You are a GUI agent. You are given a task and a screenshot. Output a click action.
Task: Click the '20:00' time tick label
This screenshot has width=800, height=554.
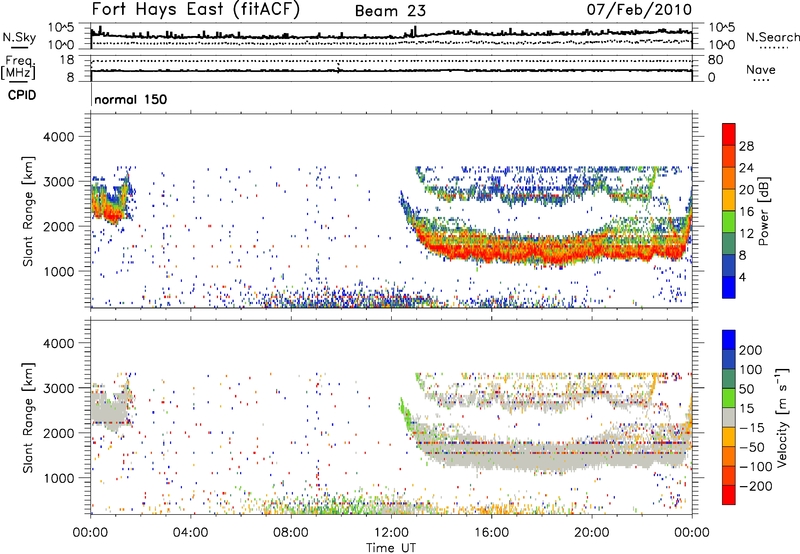(x=591, y=533)
